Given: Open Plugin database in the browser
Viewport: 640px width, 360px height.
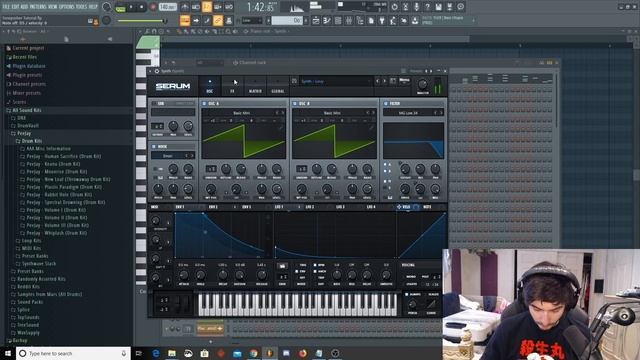Looking at the screenshot, I should [x=29, y=66].
